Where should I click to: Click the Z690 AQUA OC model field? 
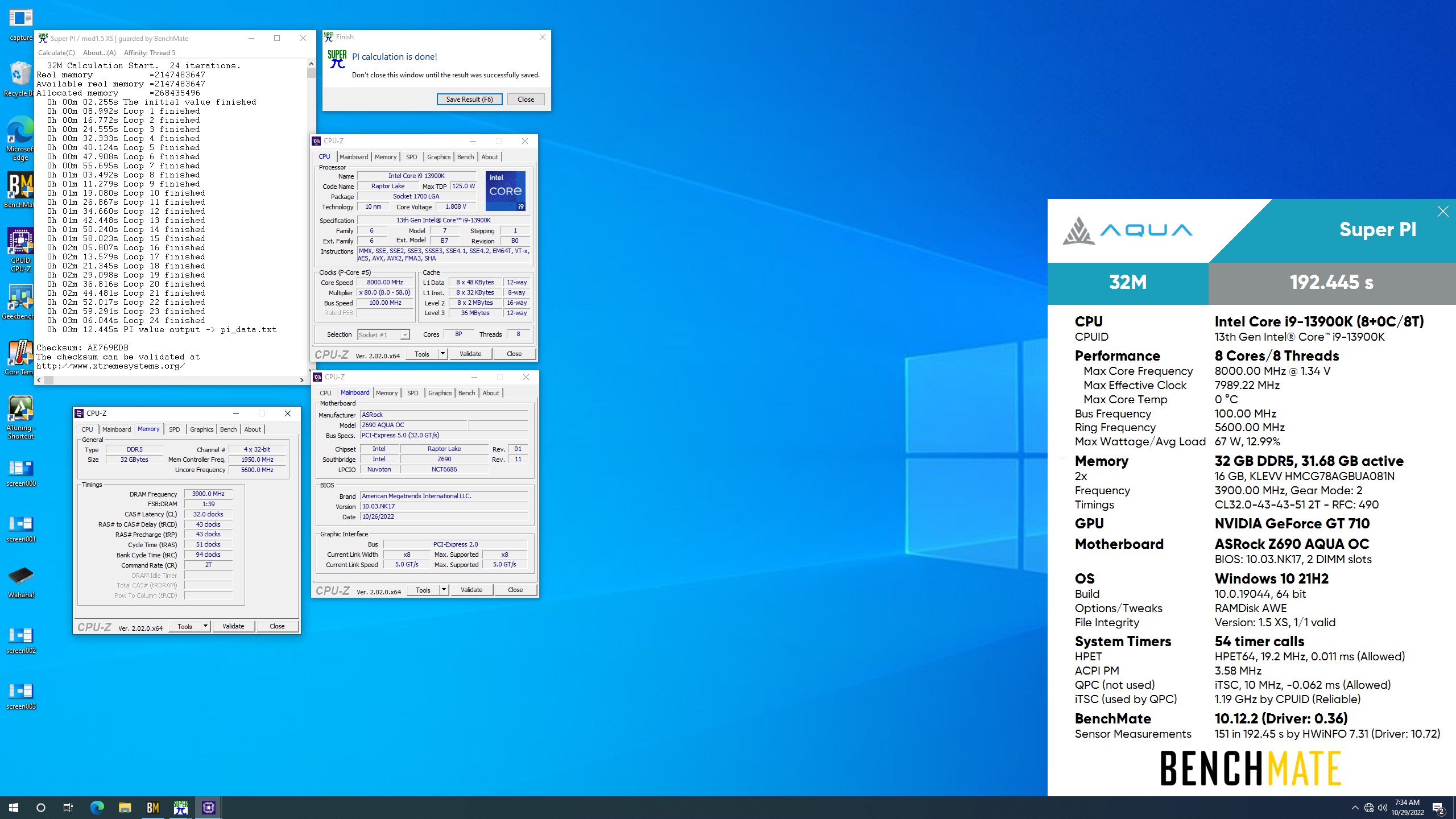coord(413,425)
